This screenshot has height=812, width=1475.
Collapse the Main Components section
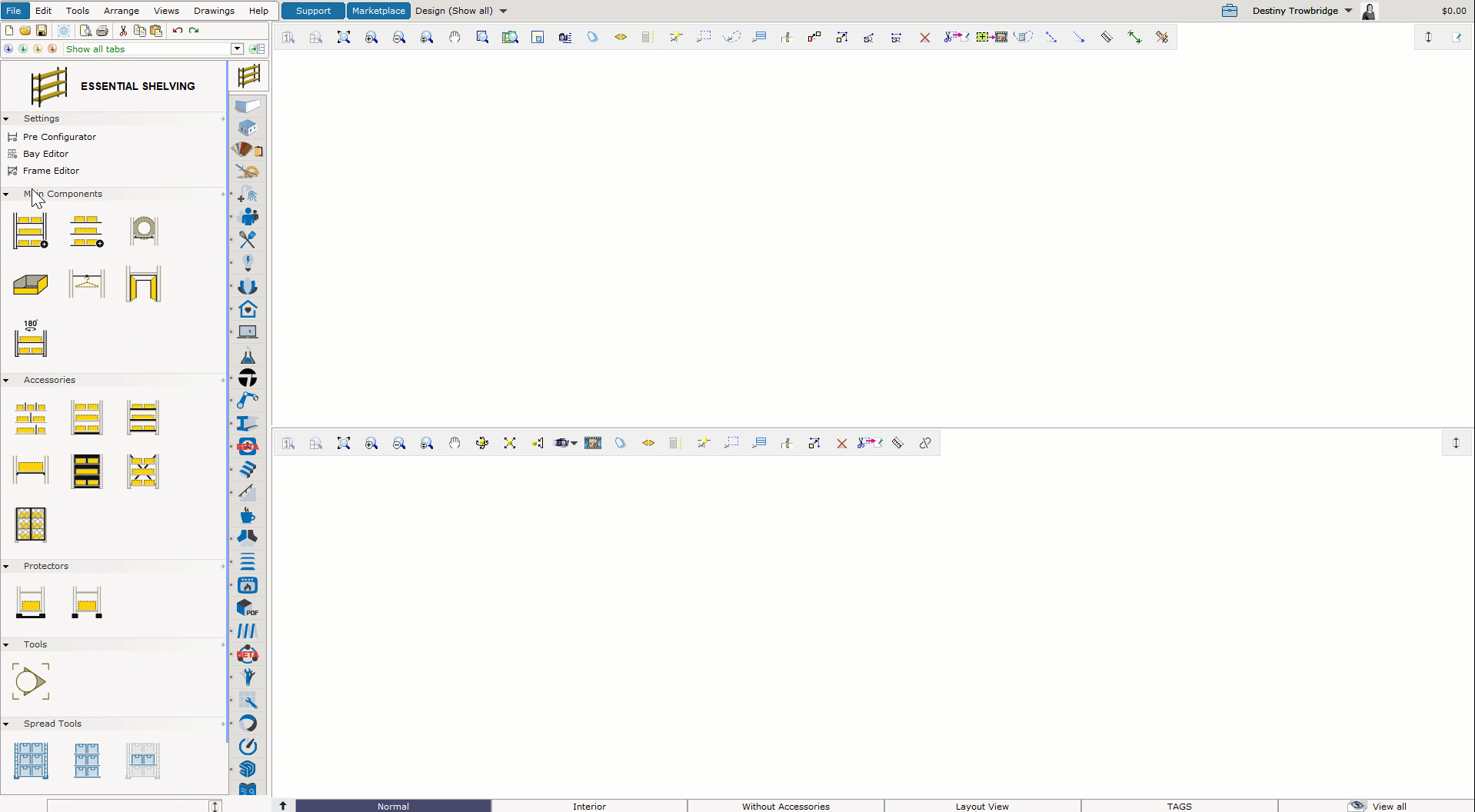pyautogui.click(x=6, y=194)
